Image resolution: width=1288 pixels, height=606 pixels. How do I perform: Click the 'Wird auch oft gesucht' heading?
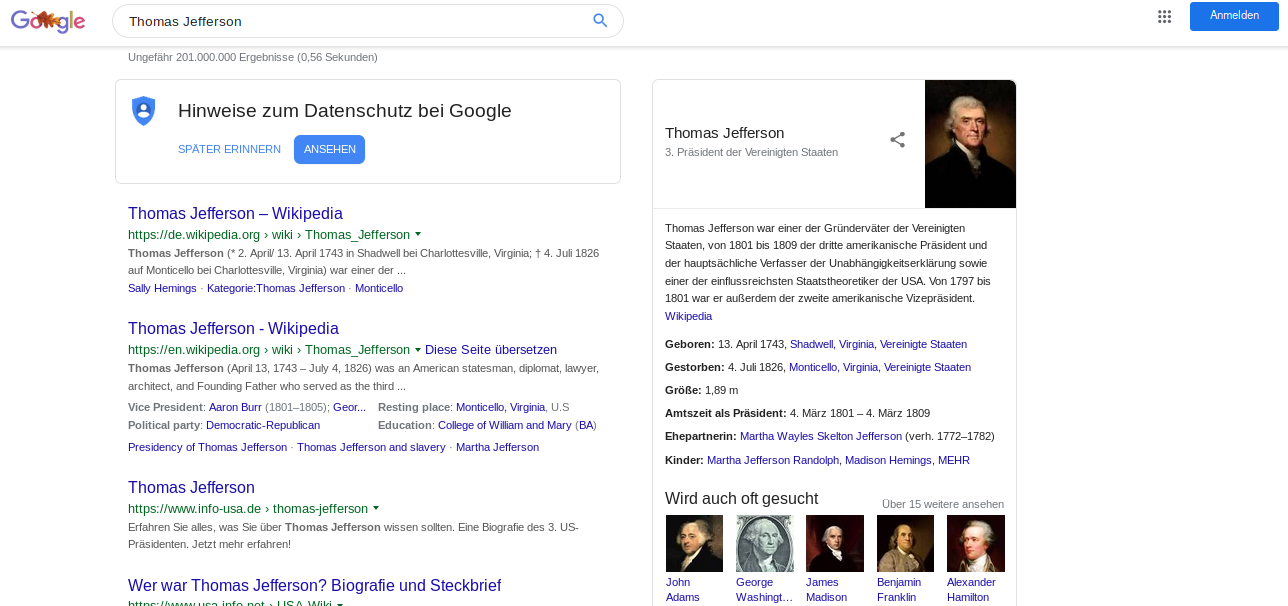[741, 498]
